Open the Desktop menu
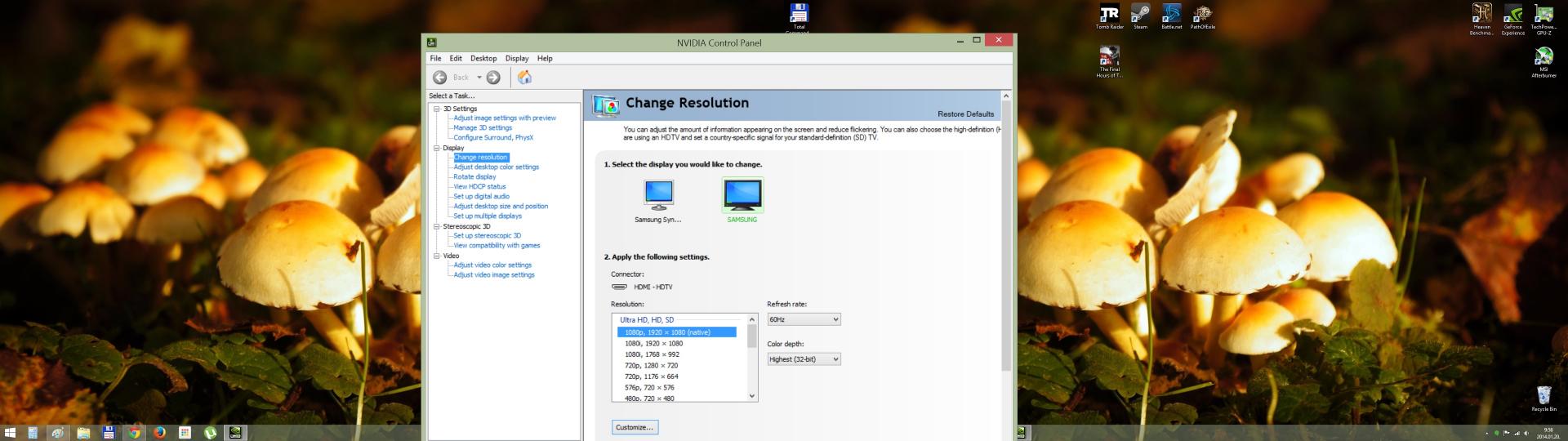1568x441 pixels. pyautogui.click(x=483, y=59)
